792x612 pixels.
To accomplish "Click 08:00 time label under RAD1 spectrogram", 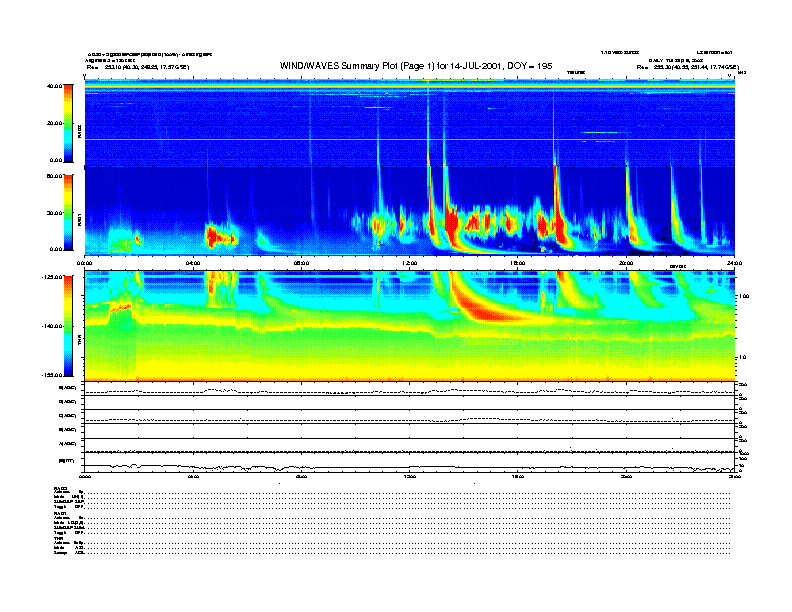I will [301, 263].
